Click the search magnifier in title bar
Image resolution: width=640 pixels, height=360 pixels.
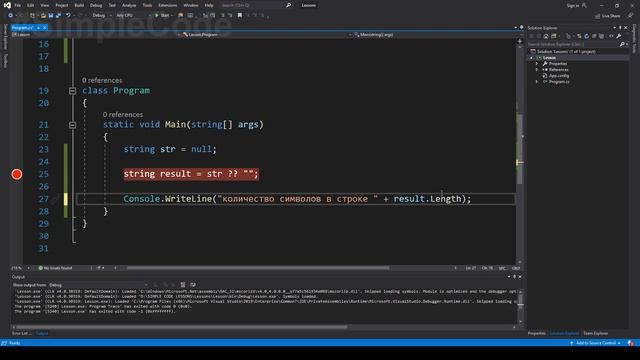[288, 5]
